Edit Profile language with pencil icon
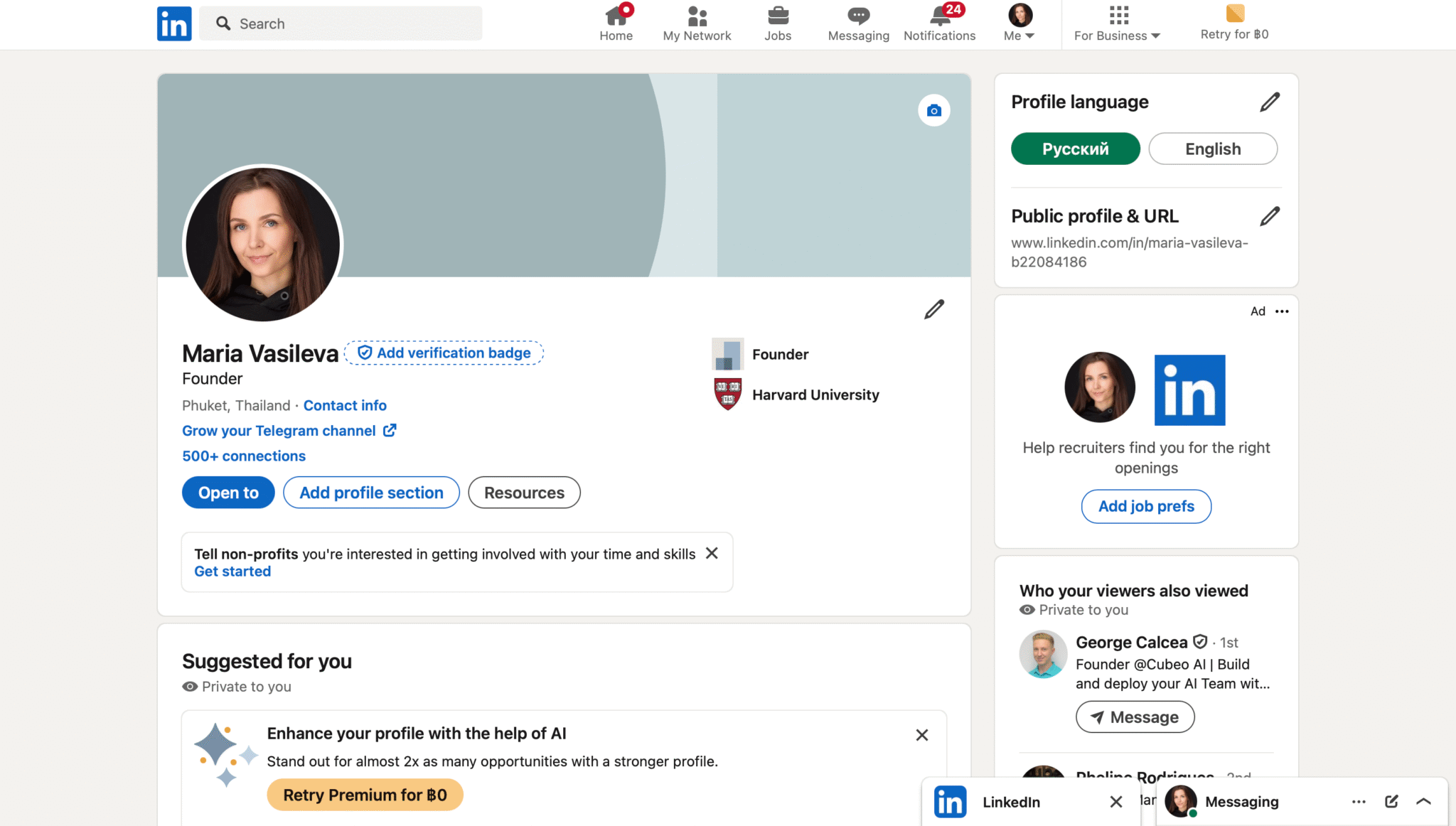This screenshot has width=1456, height=826. [x=1270, y=102]
